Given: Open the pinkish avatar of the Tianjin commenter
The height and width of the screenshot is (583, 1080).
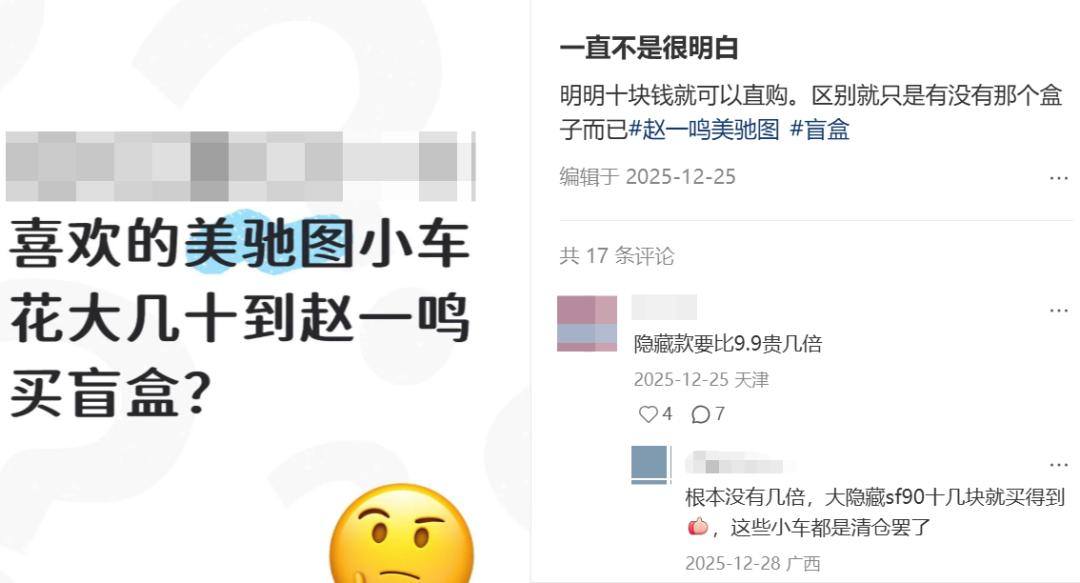Looking at the screenshot, I should [587, 324].
